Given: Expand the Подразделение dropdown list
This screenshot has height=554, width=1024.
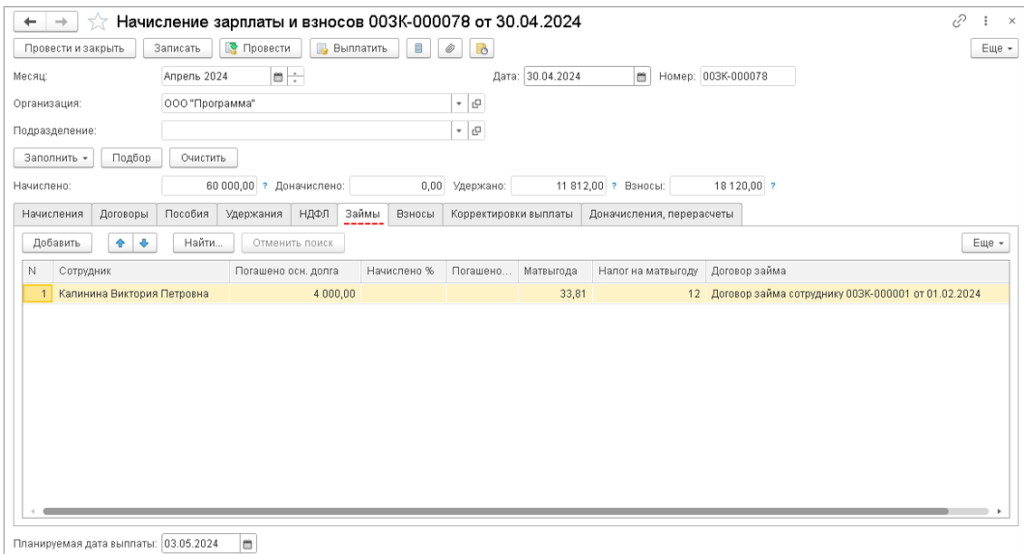Looking at the screenshot, I should coord(459,130).
